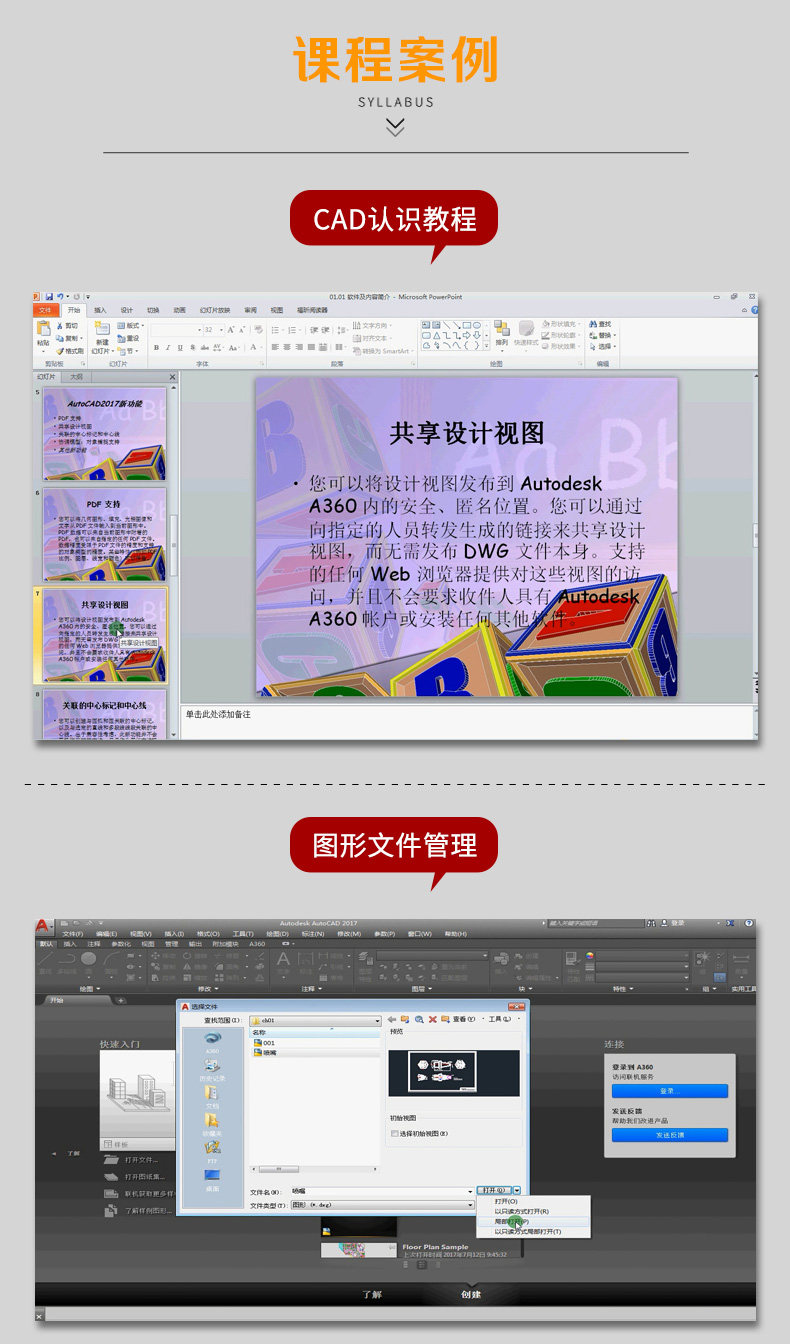Click the back arrow icon in file dialog
790x1344 pixels.
coord(392,1019)
